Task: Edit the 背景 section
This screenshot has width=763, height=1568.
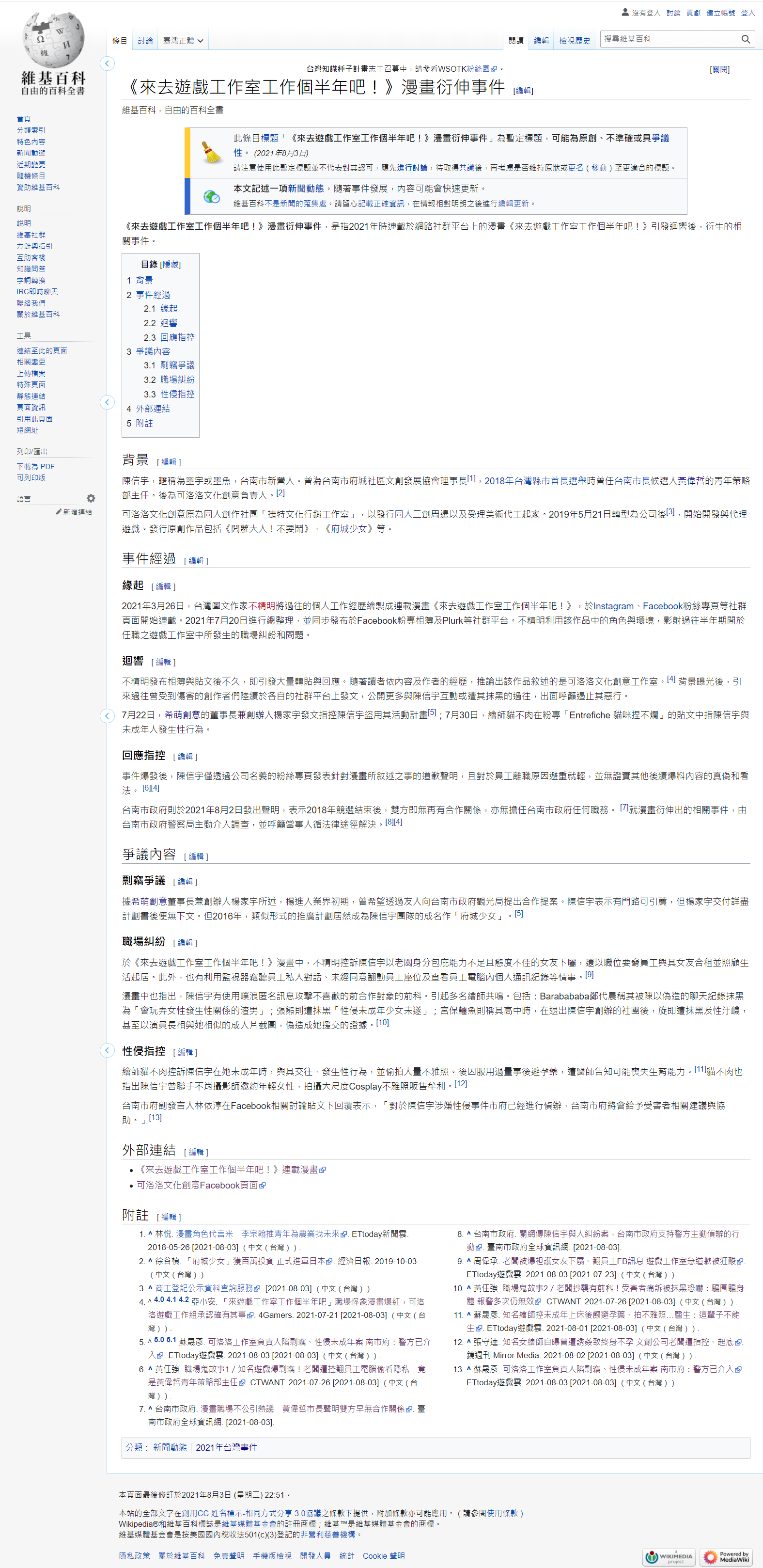Action: click(x=169, y=462)
